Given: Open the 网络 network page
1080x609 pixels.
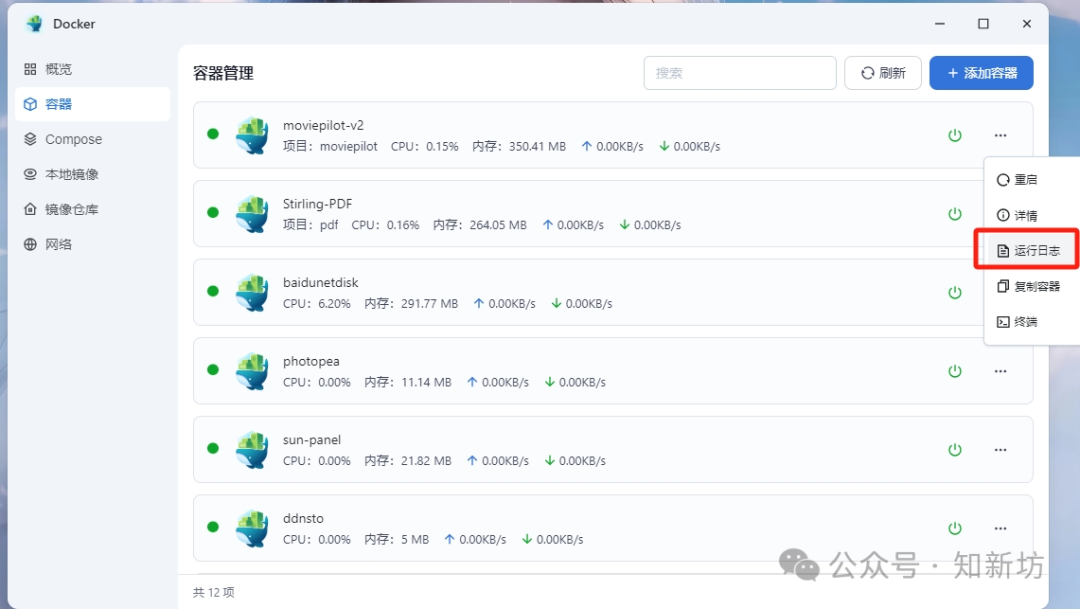Looking at the screenshot, I should tap(92, 245).
